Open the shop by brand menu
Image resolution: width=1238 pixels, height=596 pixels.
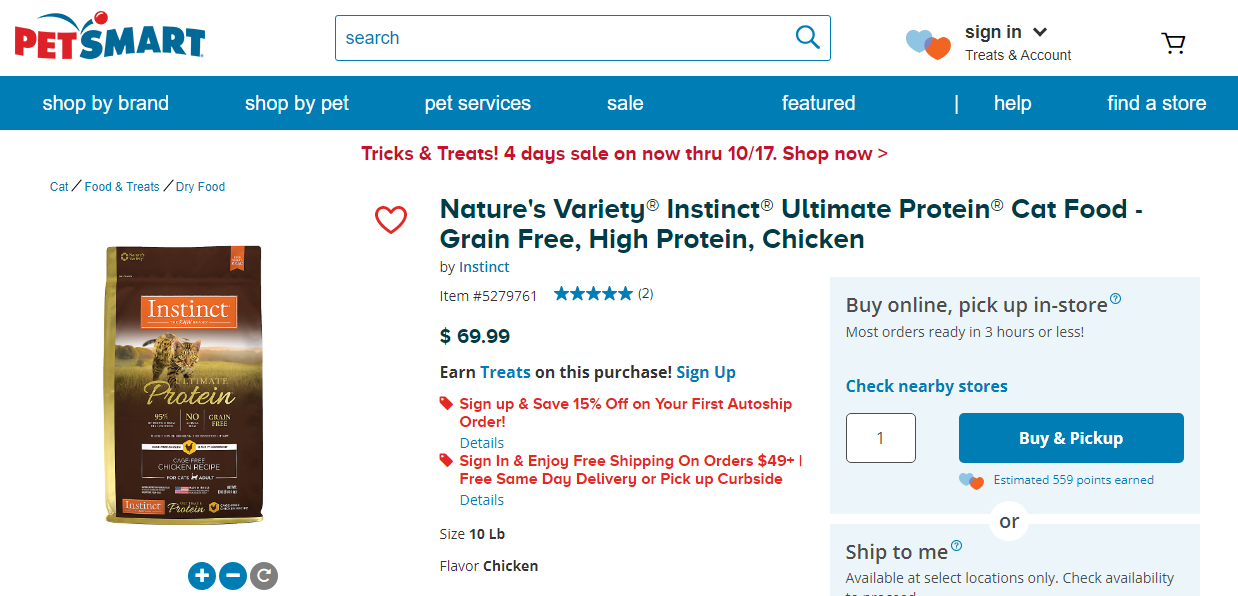105,103
